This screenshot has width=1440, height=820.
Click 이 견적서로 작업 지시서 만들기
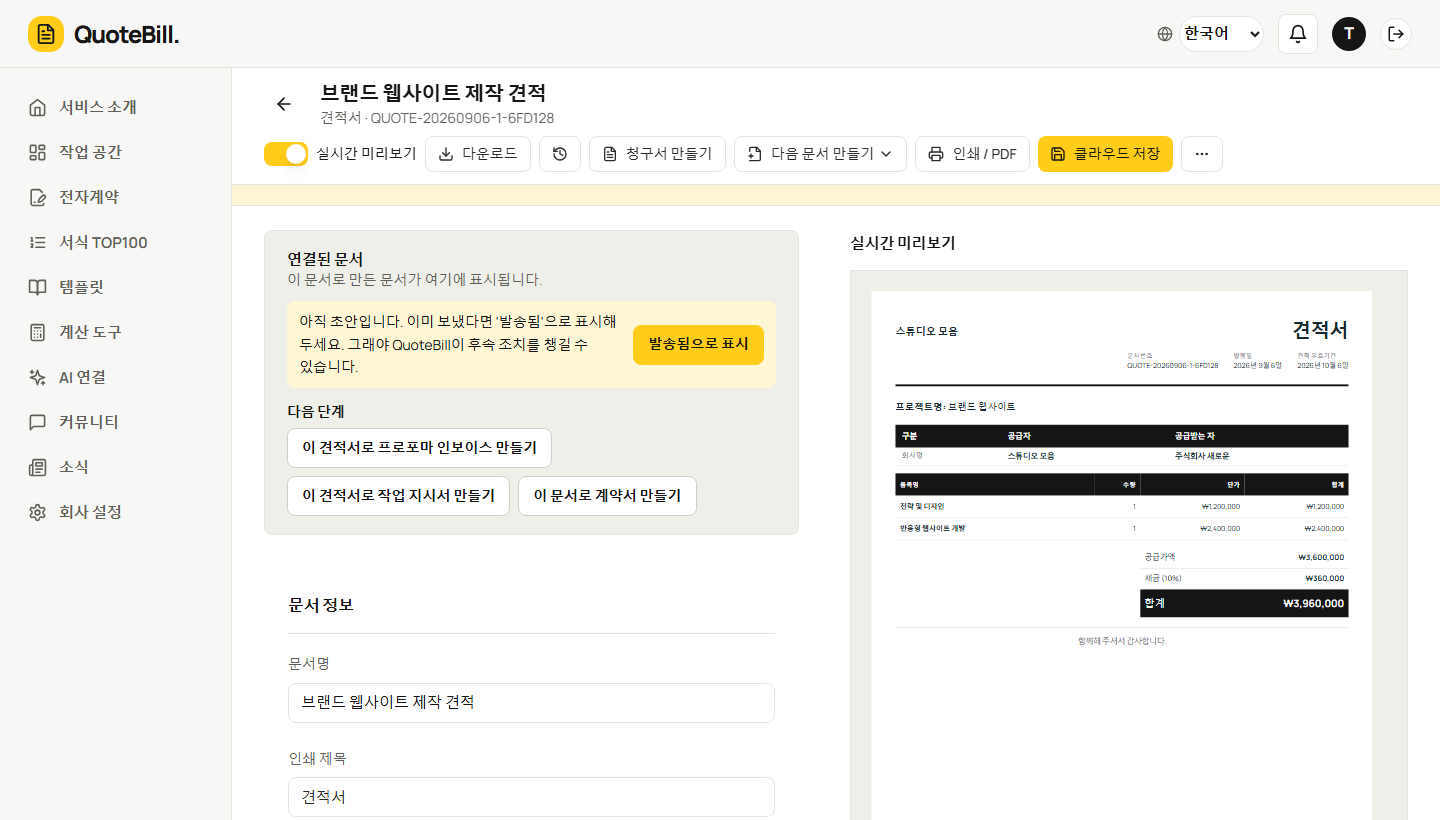pyautogui.click(x=398, y=496)
